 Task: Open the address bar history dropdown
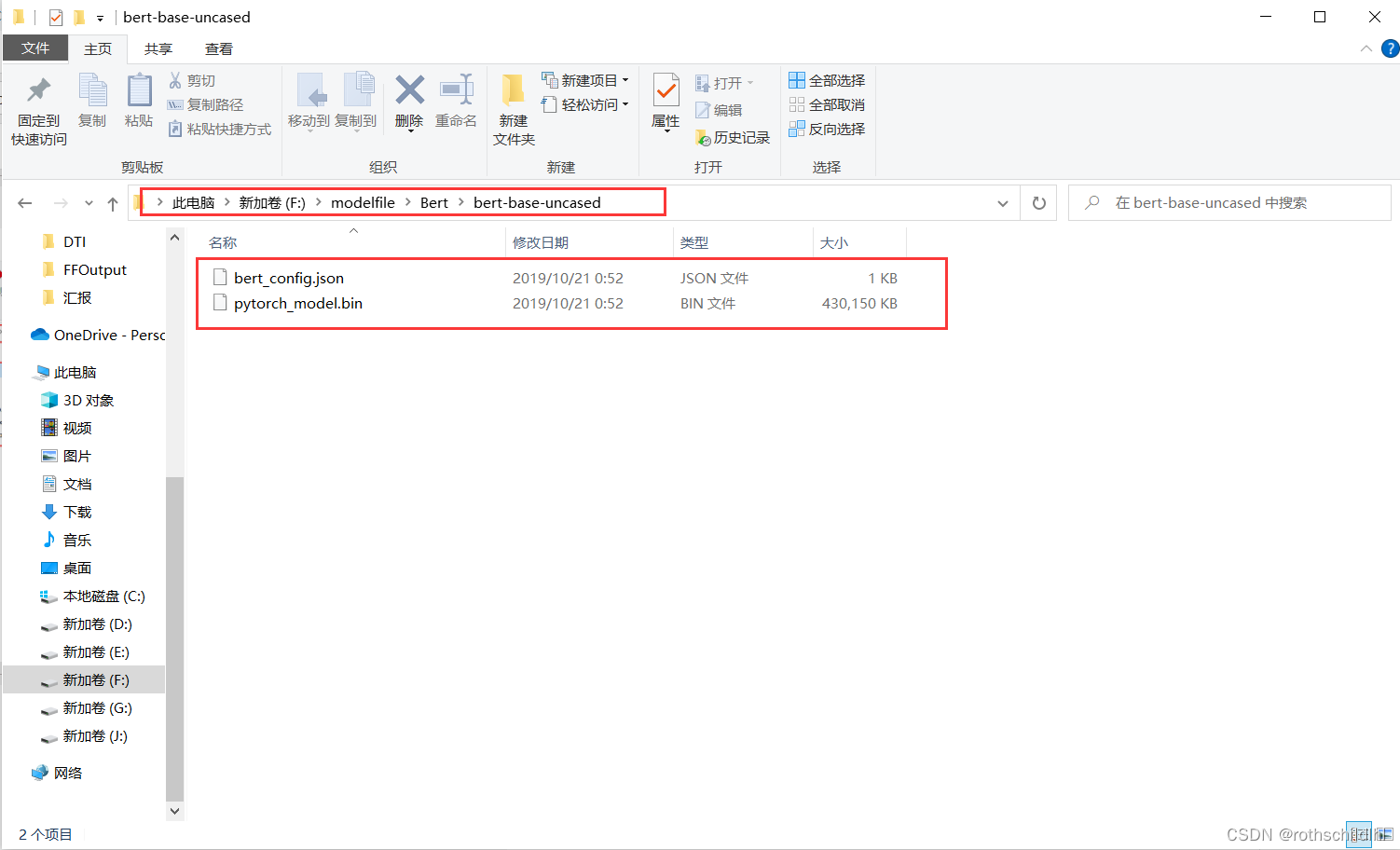(1002, 202)
